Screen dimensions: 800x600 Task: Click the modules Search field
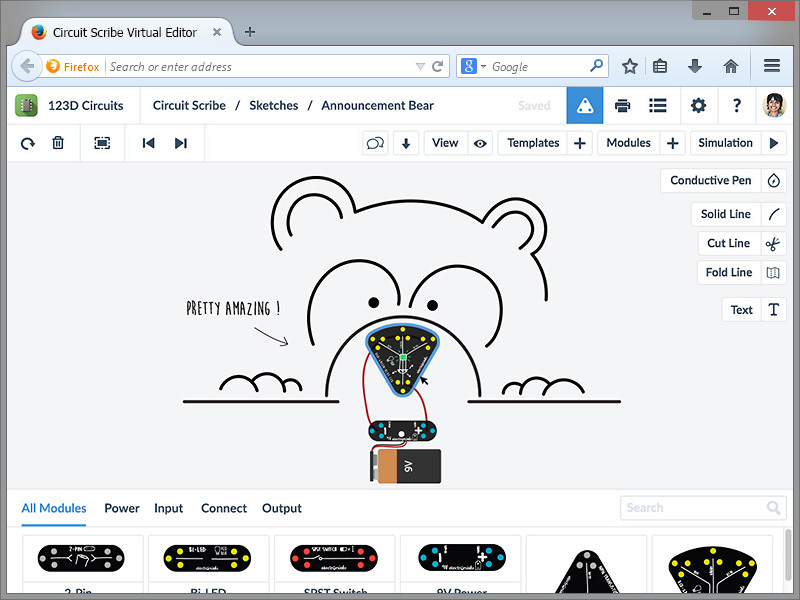(703, 508)
